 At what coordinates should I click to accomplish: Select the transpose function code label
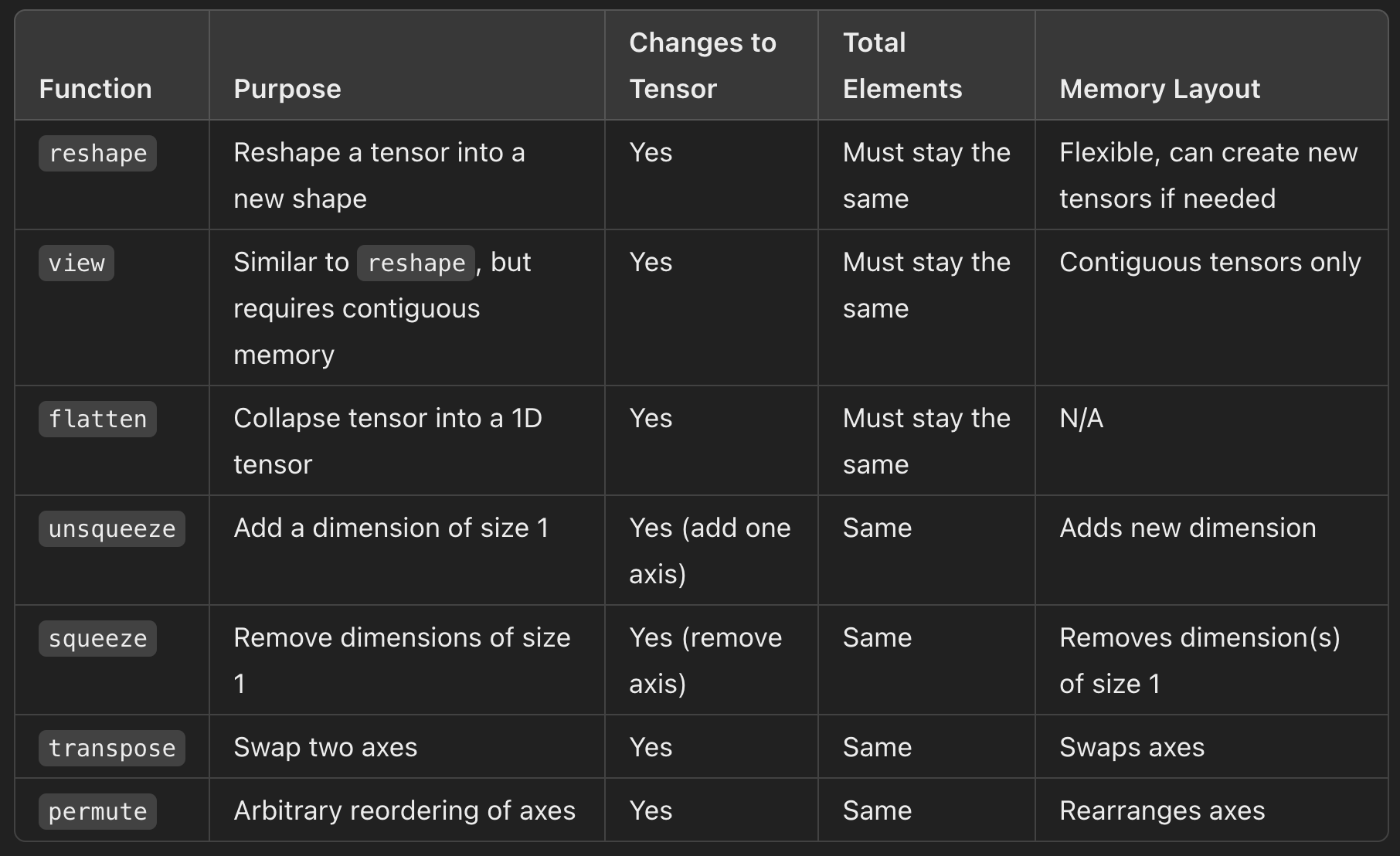[112, 748]
